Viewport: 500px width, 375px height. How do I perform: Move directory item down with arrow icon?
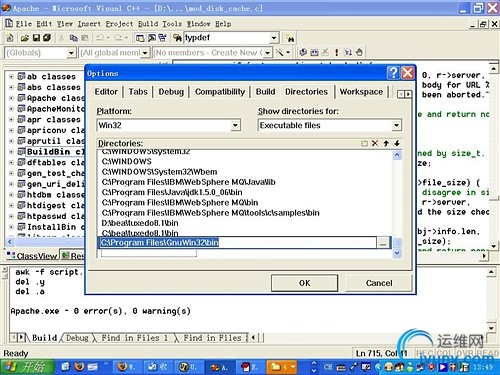click(x=397, y=143)
